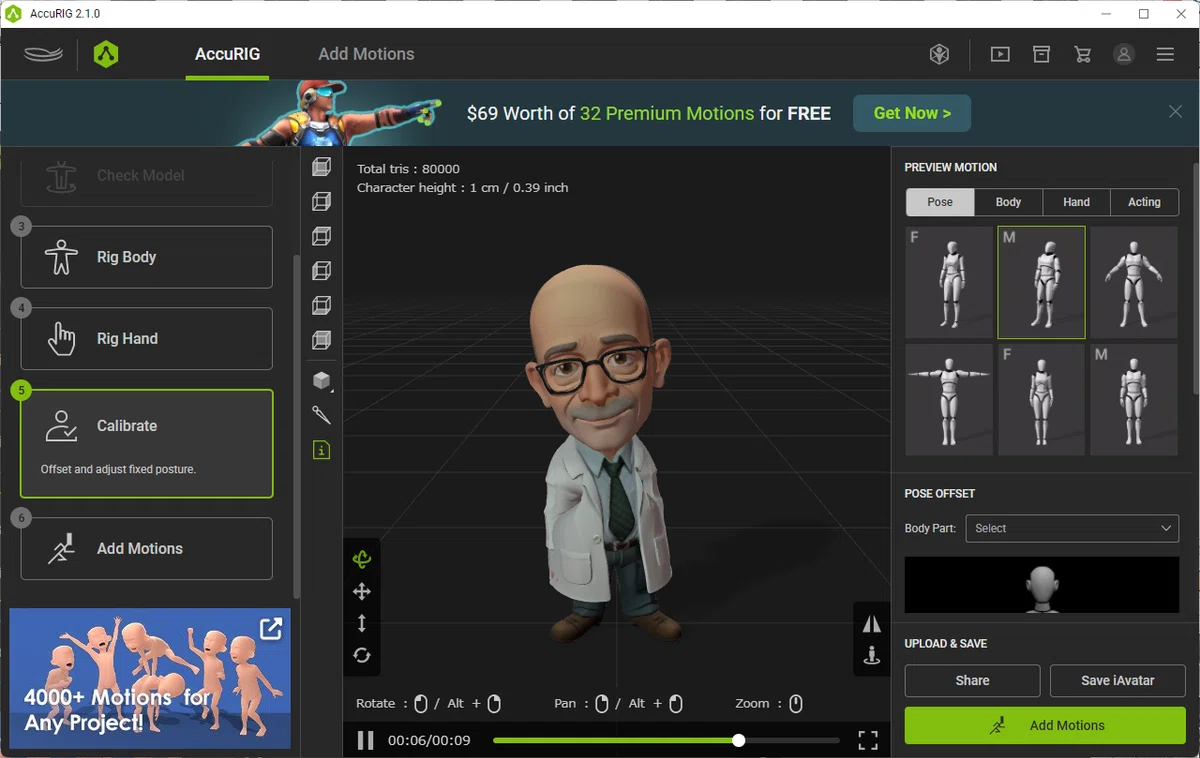The image size is (1200, 758).
Task: Click the pose offset head preview image
Action: (x=1042, y=585)
